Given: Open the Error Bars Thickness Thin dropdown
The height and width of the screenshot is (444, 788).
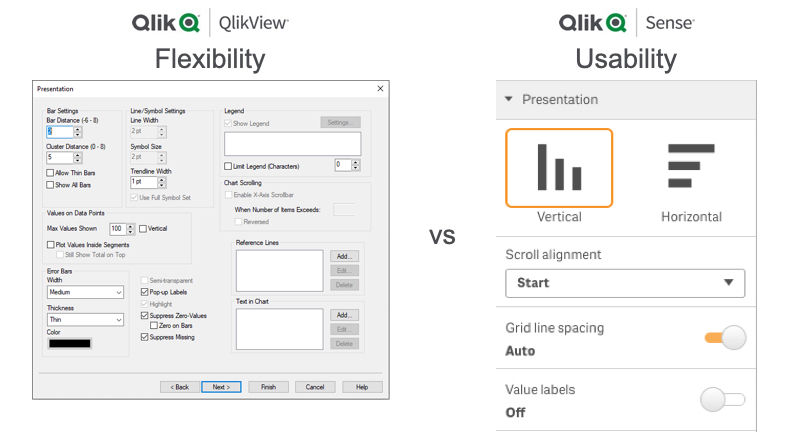Looking at the screenshot, I should (85, 319).
